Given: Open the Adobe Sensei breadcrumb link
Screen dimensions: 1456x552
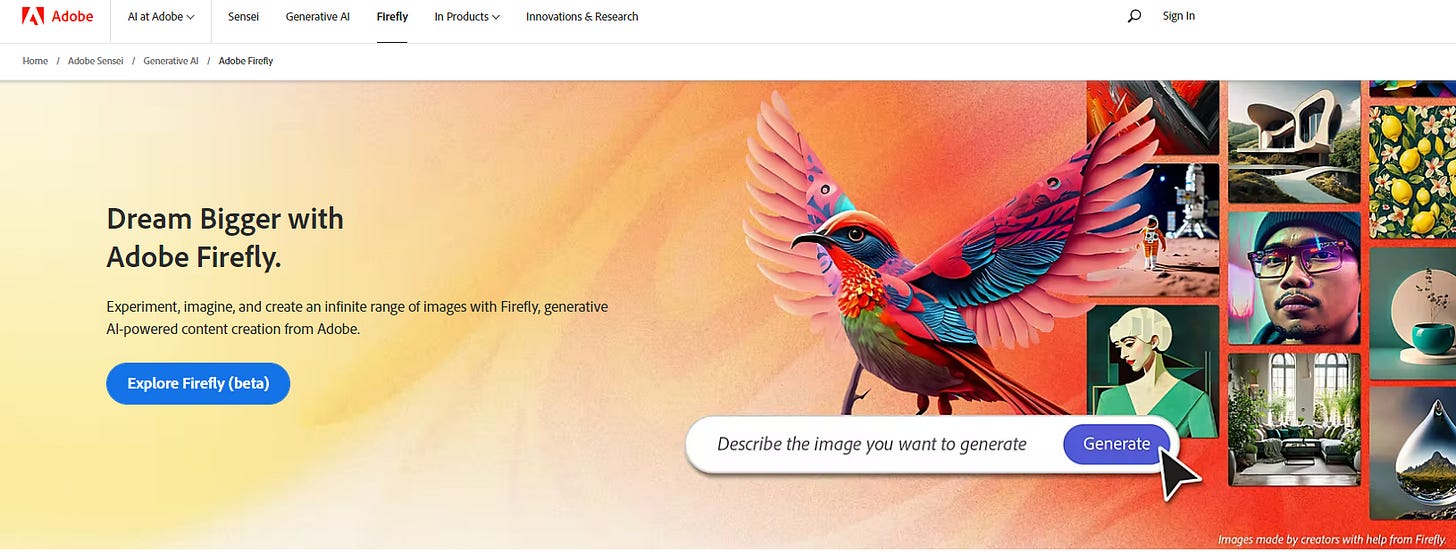Looking at the screenshot, I should pos(96,61).
